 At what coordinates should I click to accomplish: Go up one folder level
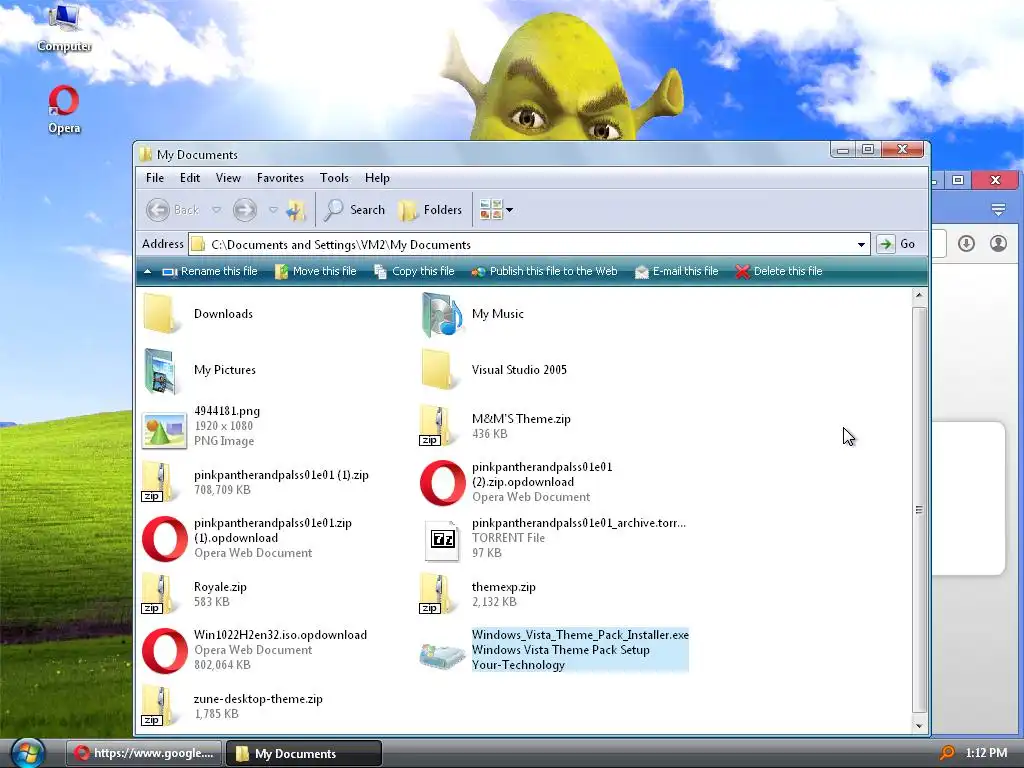296,210
